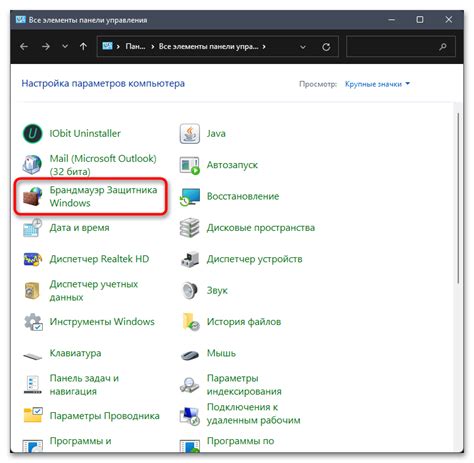Open Панель задач и навигация link text
This screenshot has height=463, width=474.
pyautogui.click(x=84, y=385)
